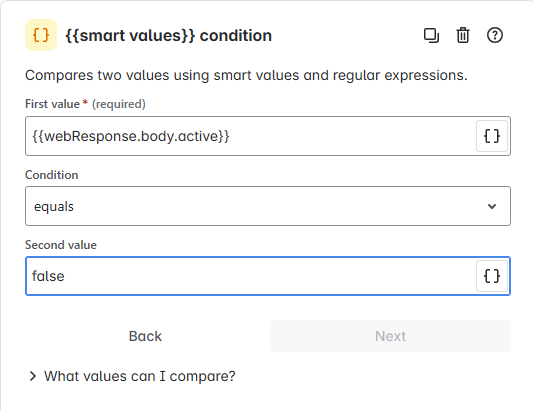Click the Next button
This screenshot has width=533, height=411.
pos(390,336)
